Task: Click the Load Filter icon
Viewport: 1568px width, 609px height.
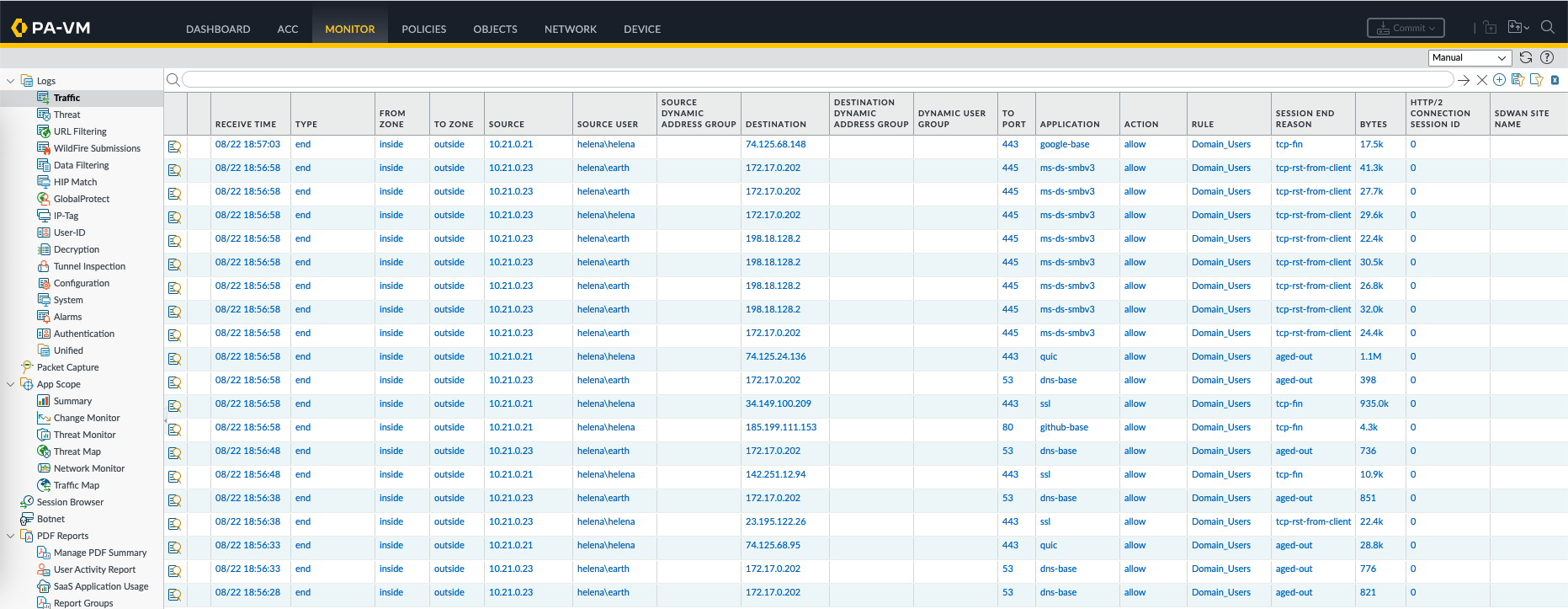Action: (1536, 80)
